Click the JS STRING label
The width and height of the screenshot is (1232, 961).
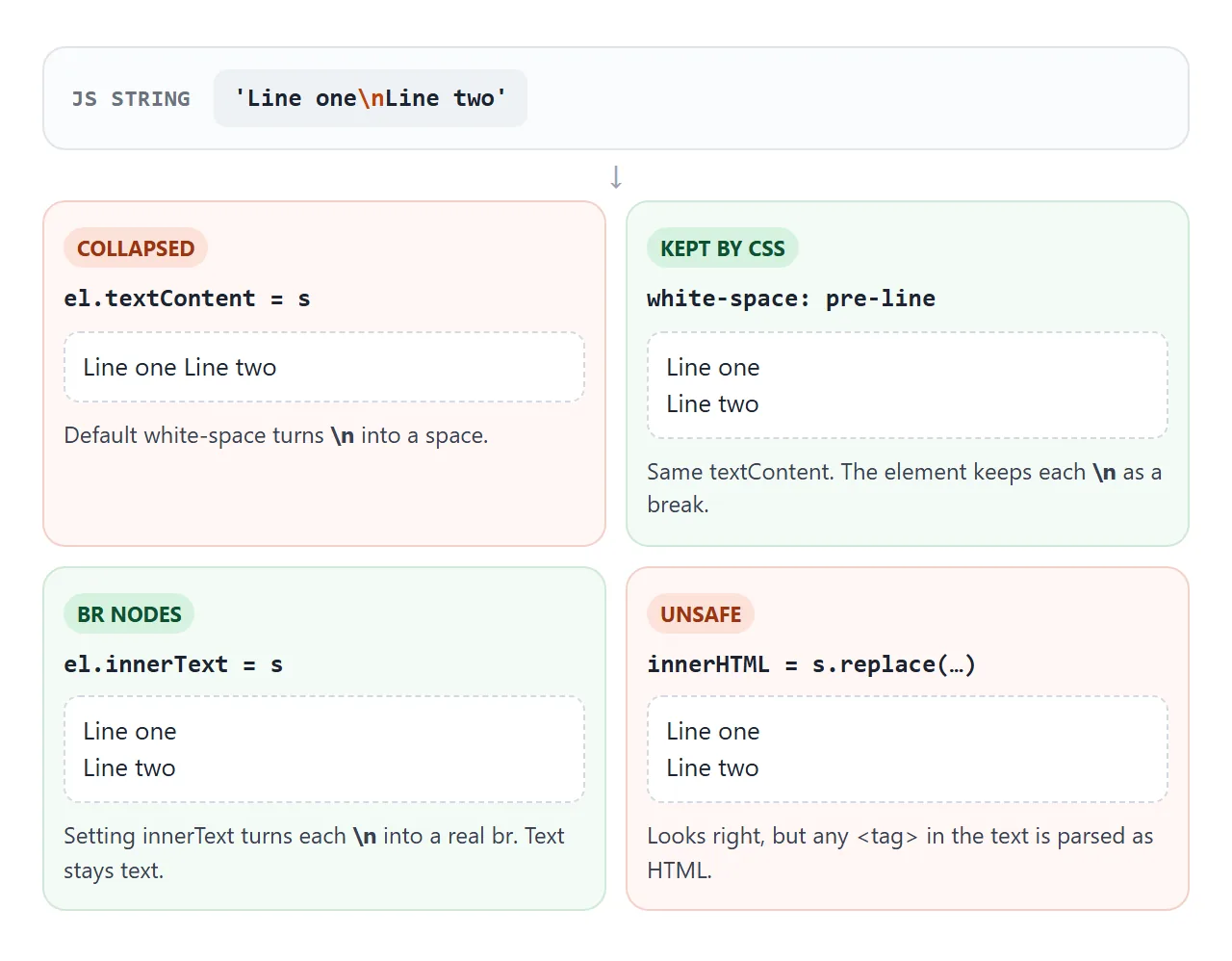click(x=131, y=98)
